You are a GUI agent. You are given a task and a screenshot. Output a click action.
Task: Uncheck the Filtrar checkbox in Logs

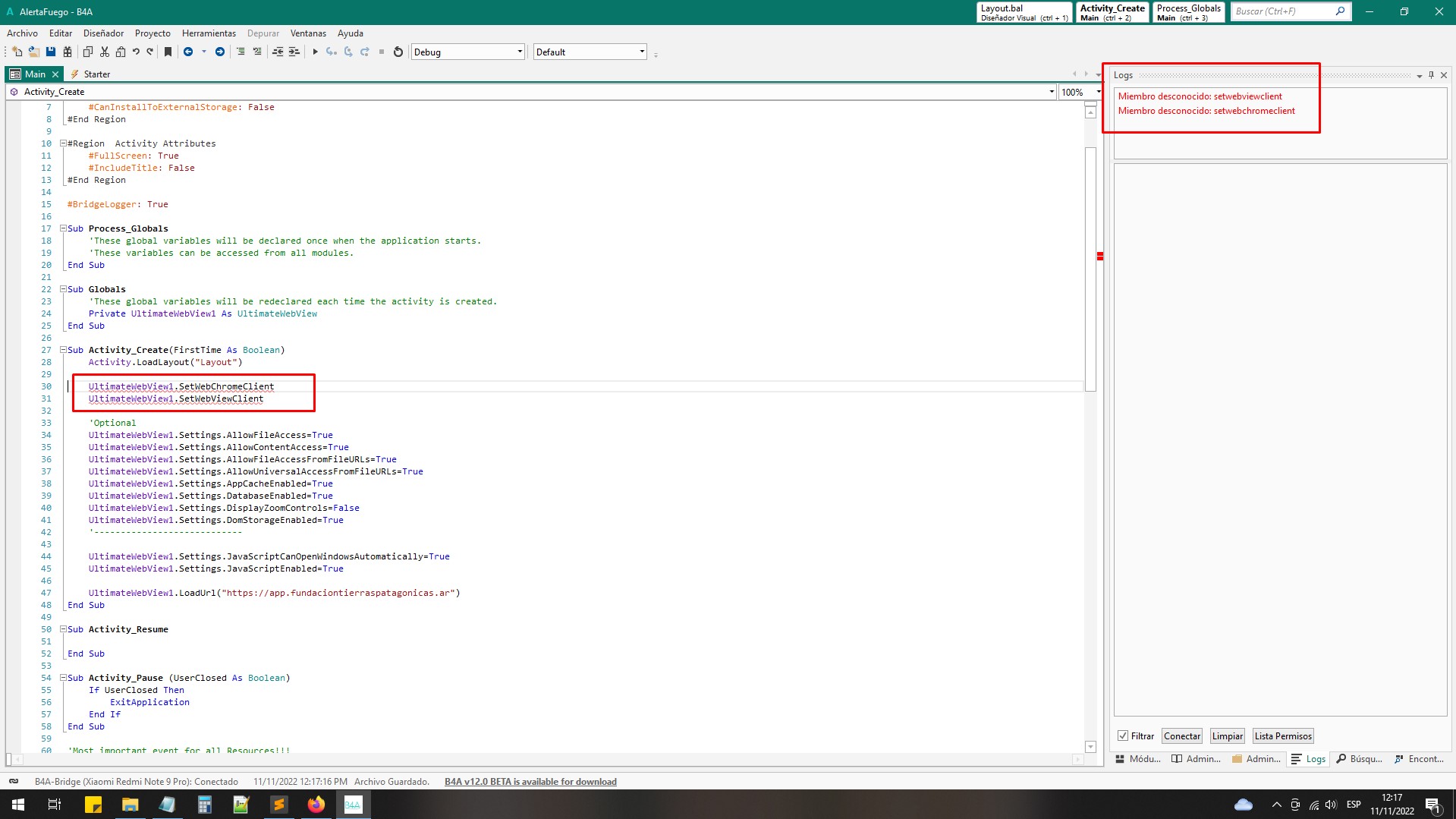(x=1123, y=736)
